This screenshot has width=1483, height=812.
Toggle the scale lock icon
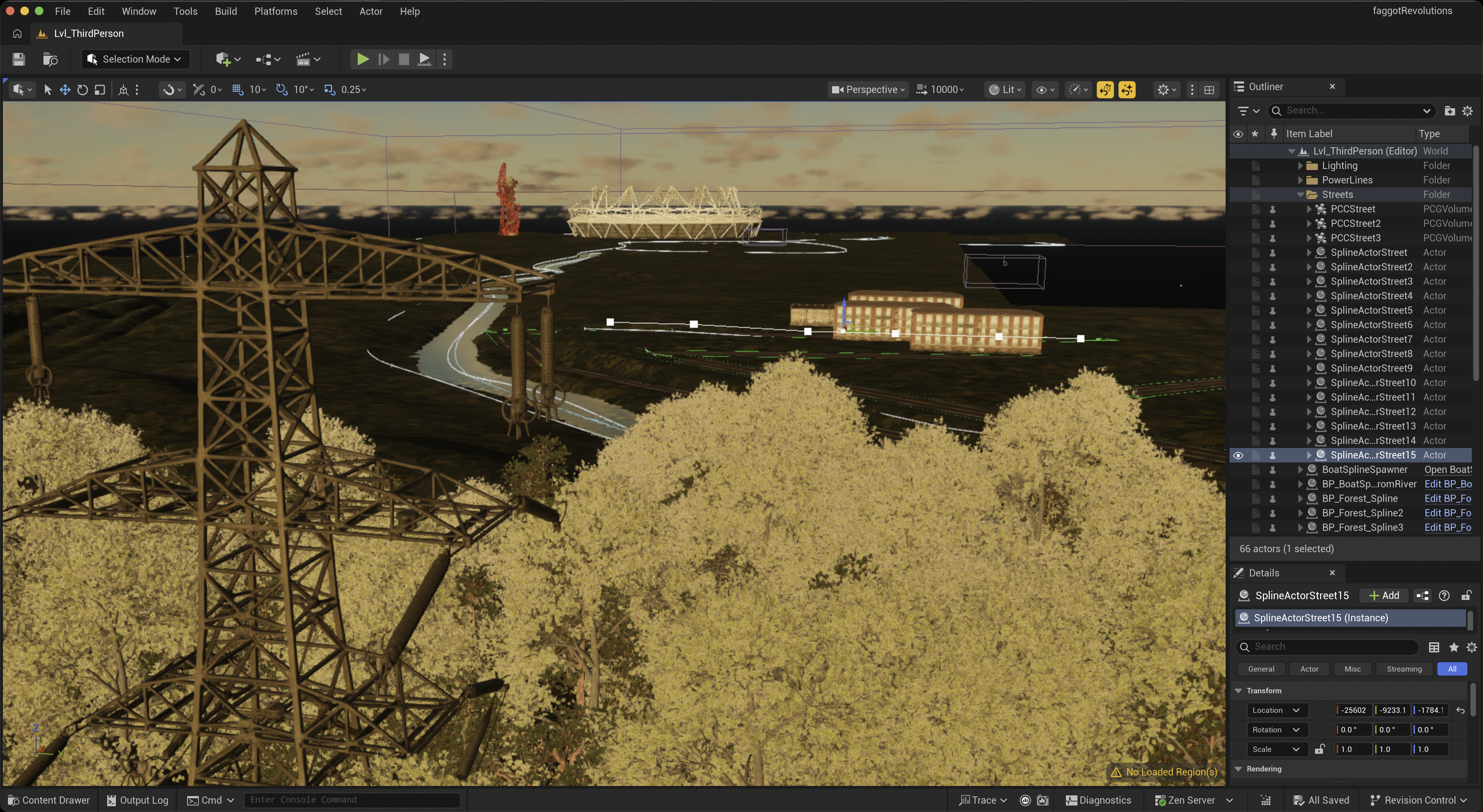tap(1319, 749)
